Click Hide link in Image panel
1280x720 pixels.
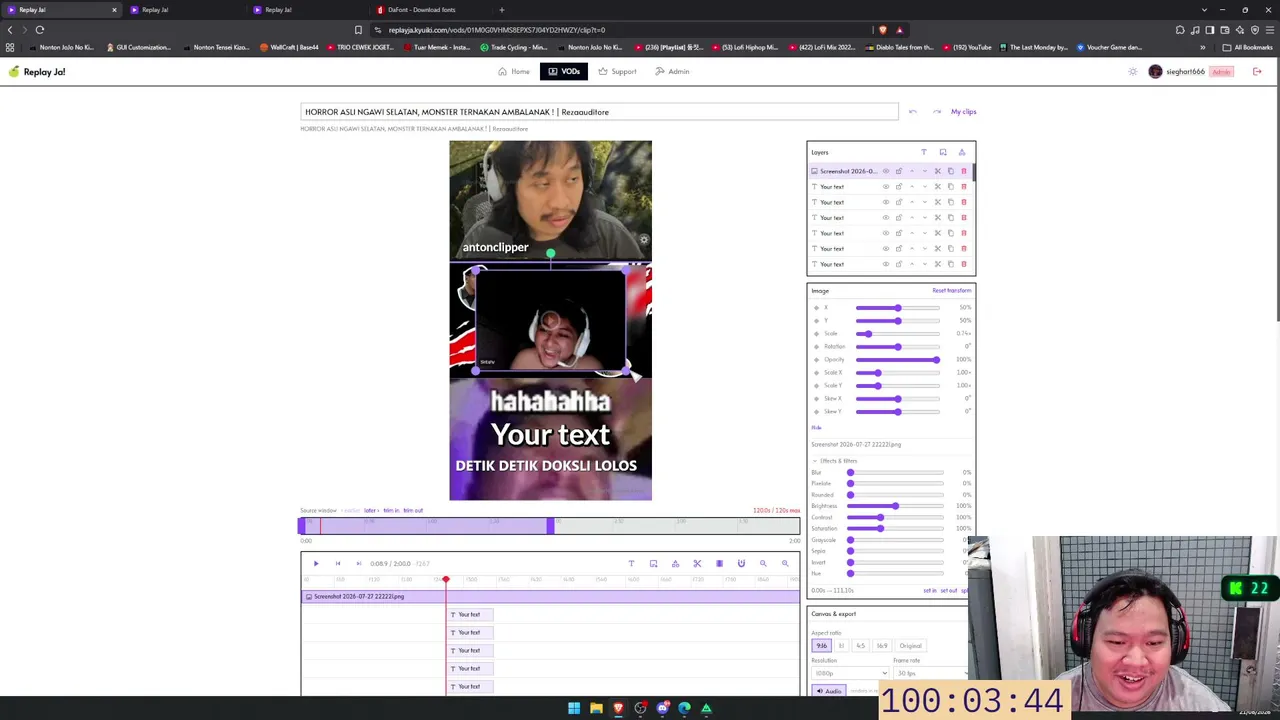pyautogui.click(x=816, y=428)
